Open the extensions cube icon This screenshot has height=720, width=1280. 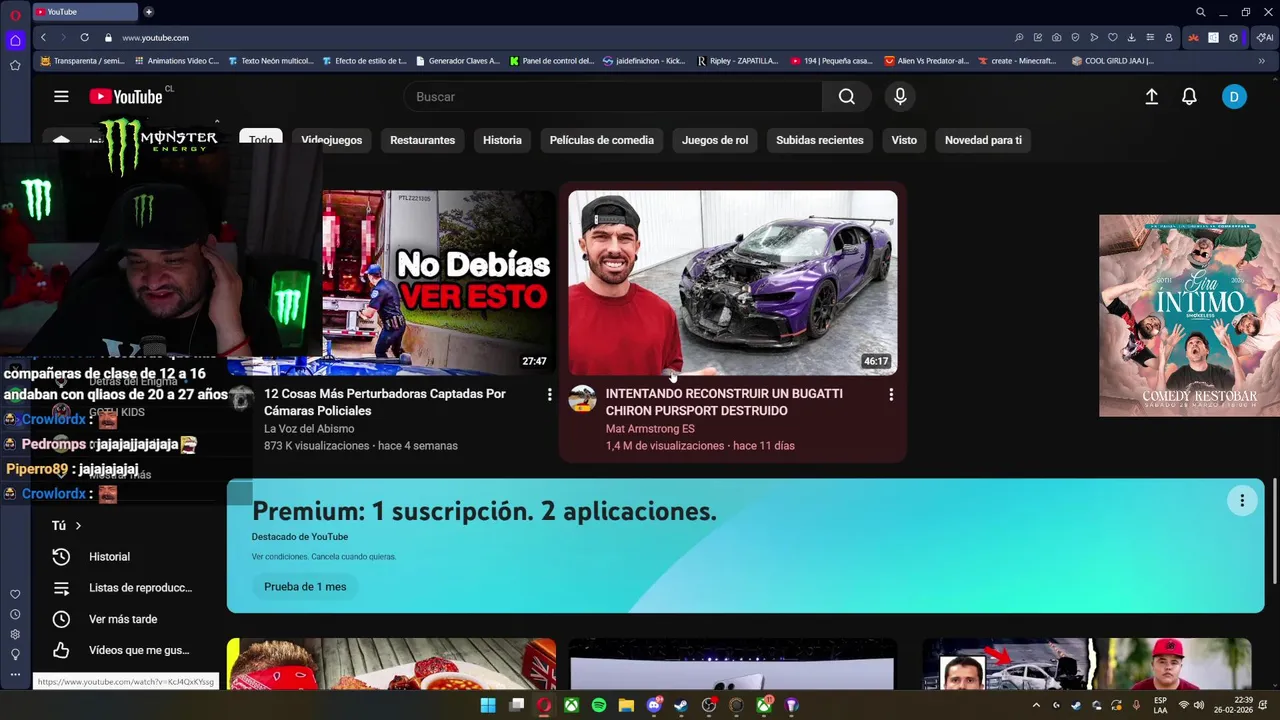point(1233,37)
